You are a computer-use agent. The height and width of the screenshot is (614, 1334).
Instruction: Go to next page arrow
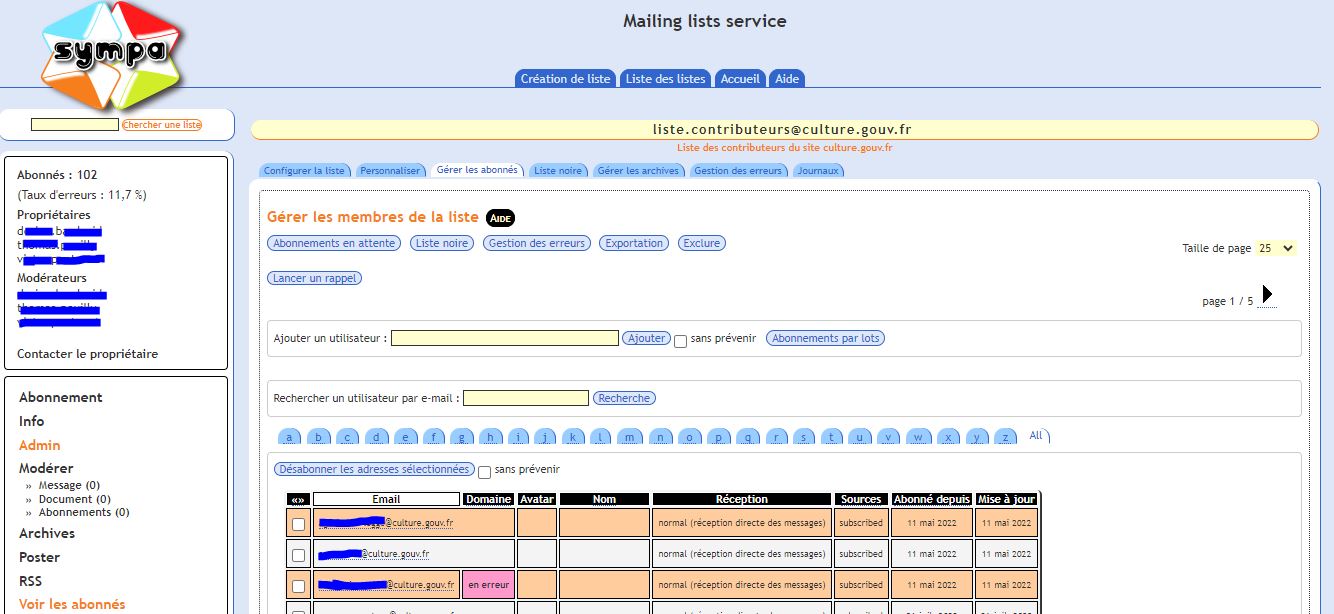coord(1267,294)
